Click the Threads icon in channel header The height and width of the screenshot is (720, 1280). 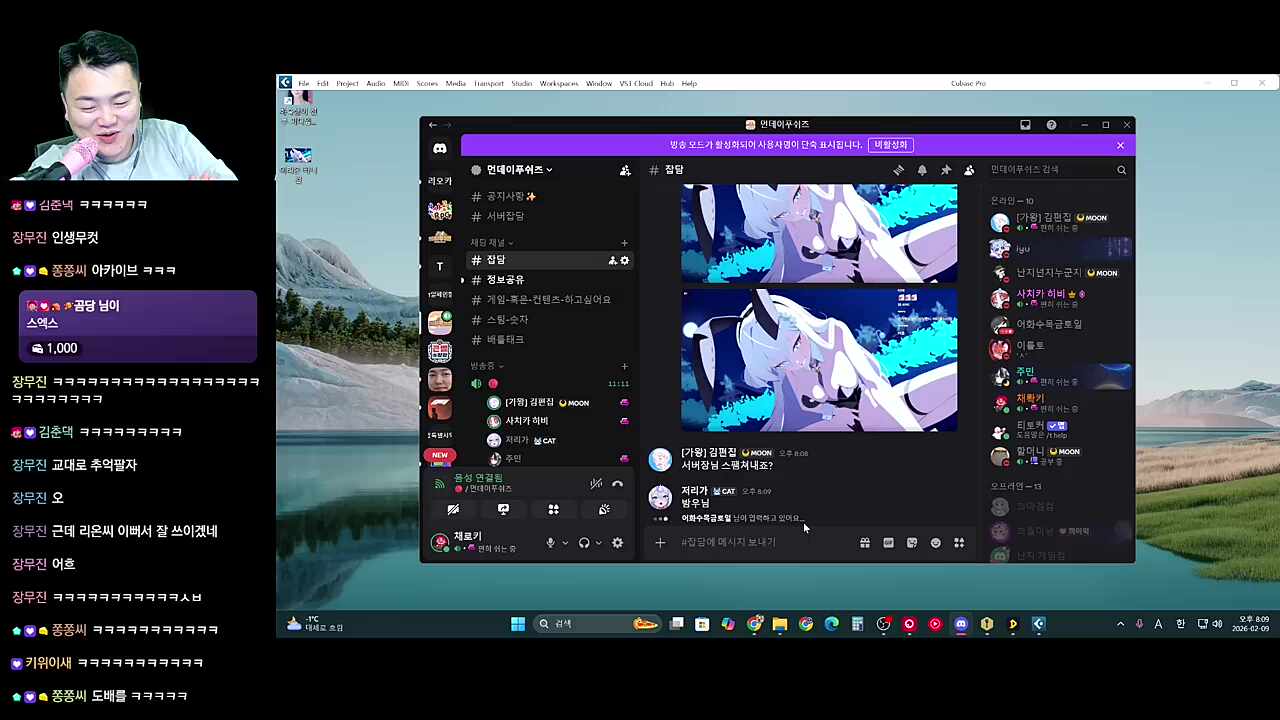click(x=898, y=170)
